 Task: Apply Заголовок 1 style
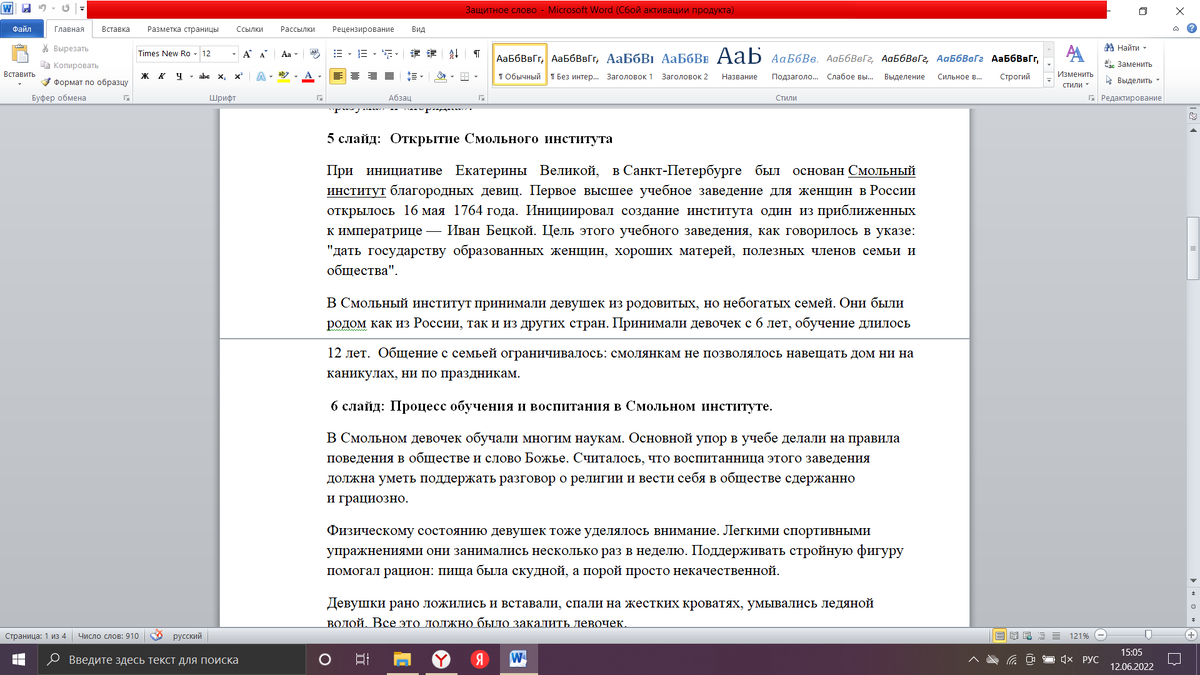click(629, 64)
